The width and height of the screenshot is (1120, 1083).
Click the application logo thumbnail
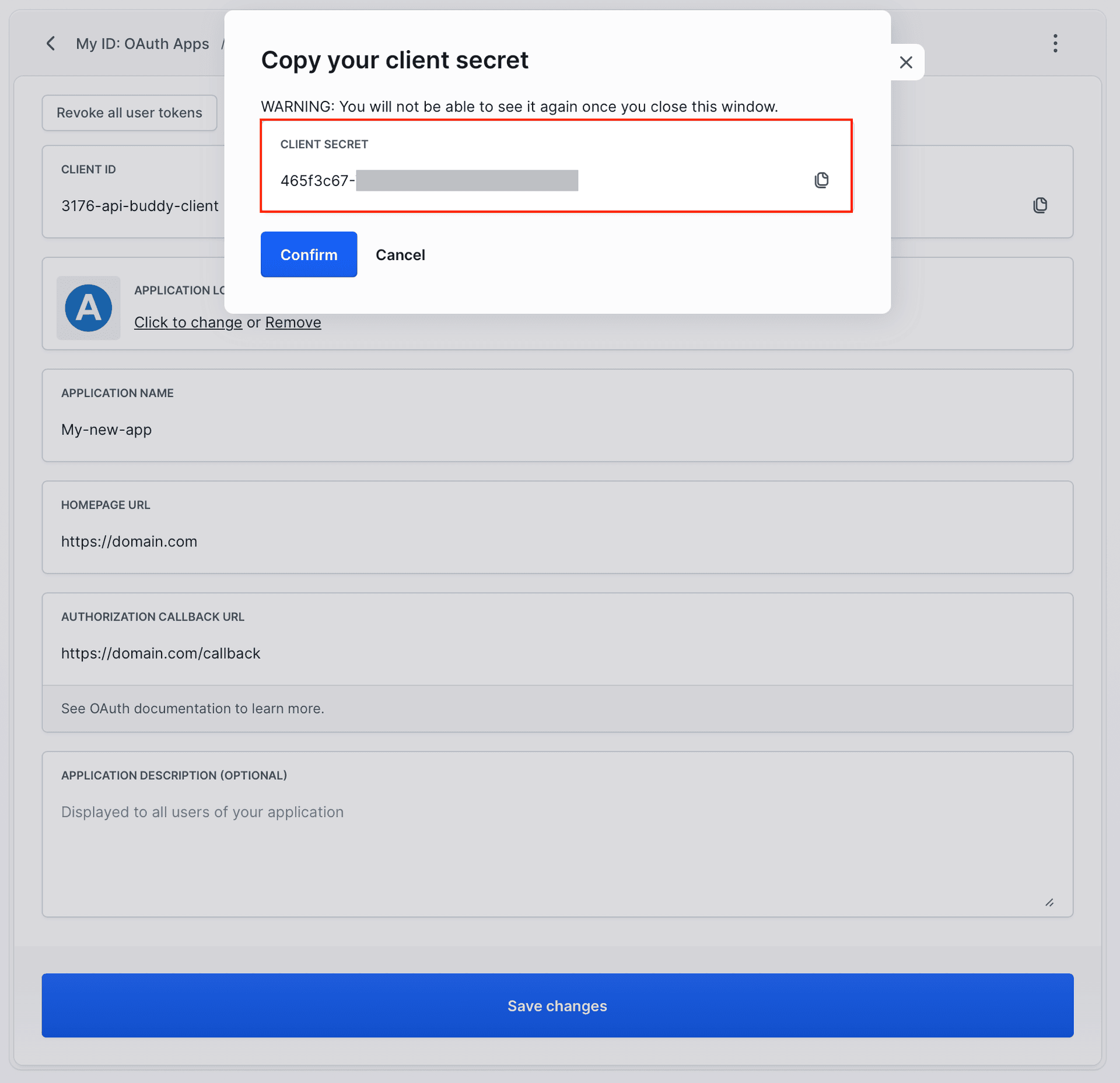tap(88, 308)
